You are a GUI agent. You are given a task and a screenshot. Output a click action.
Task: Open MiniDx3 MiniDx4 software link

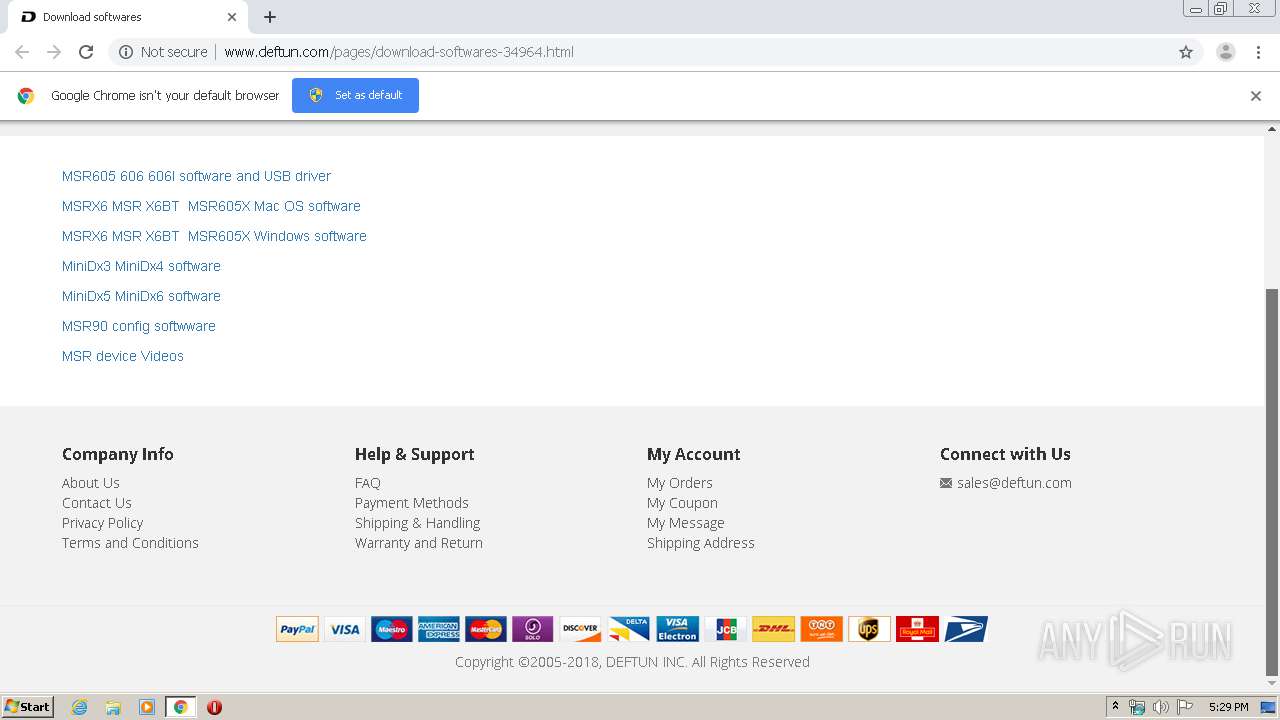coord(141,266)
